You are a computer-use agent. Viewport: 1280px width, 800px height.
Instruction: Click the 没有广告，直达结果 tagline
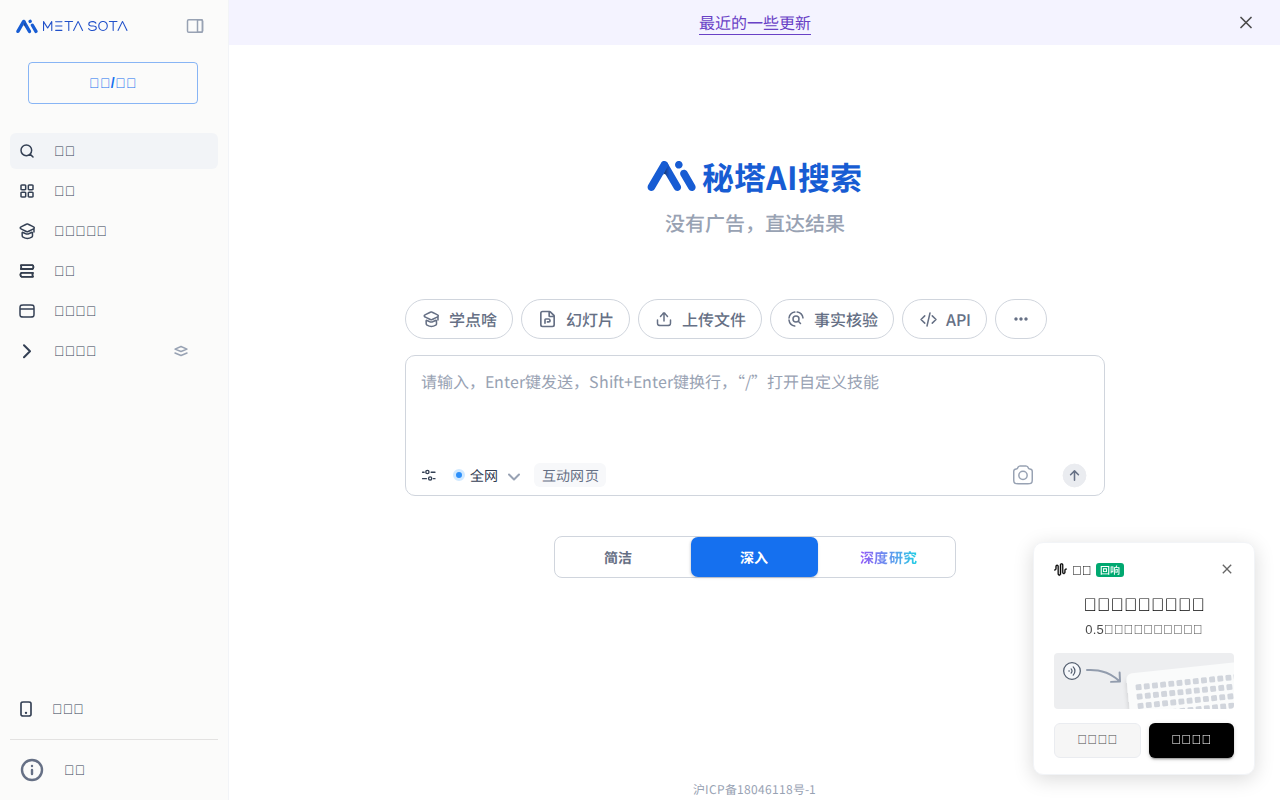pos(755,223)
